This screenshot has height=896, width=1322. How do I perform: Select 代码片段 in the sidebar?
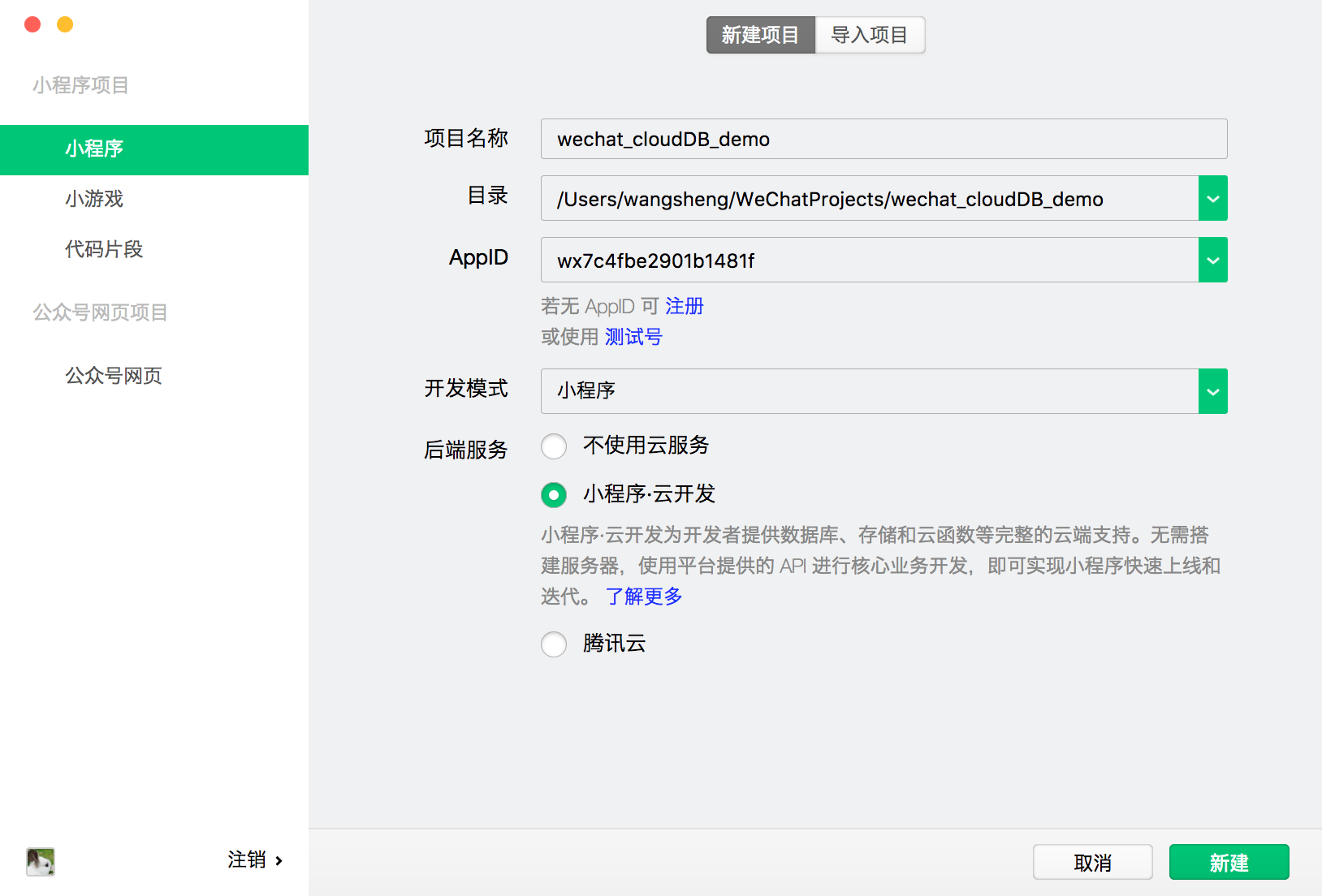104,250
